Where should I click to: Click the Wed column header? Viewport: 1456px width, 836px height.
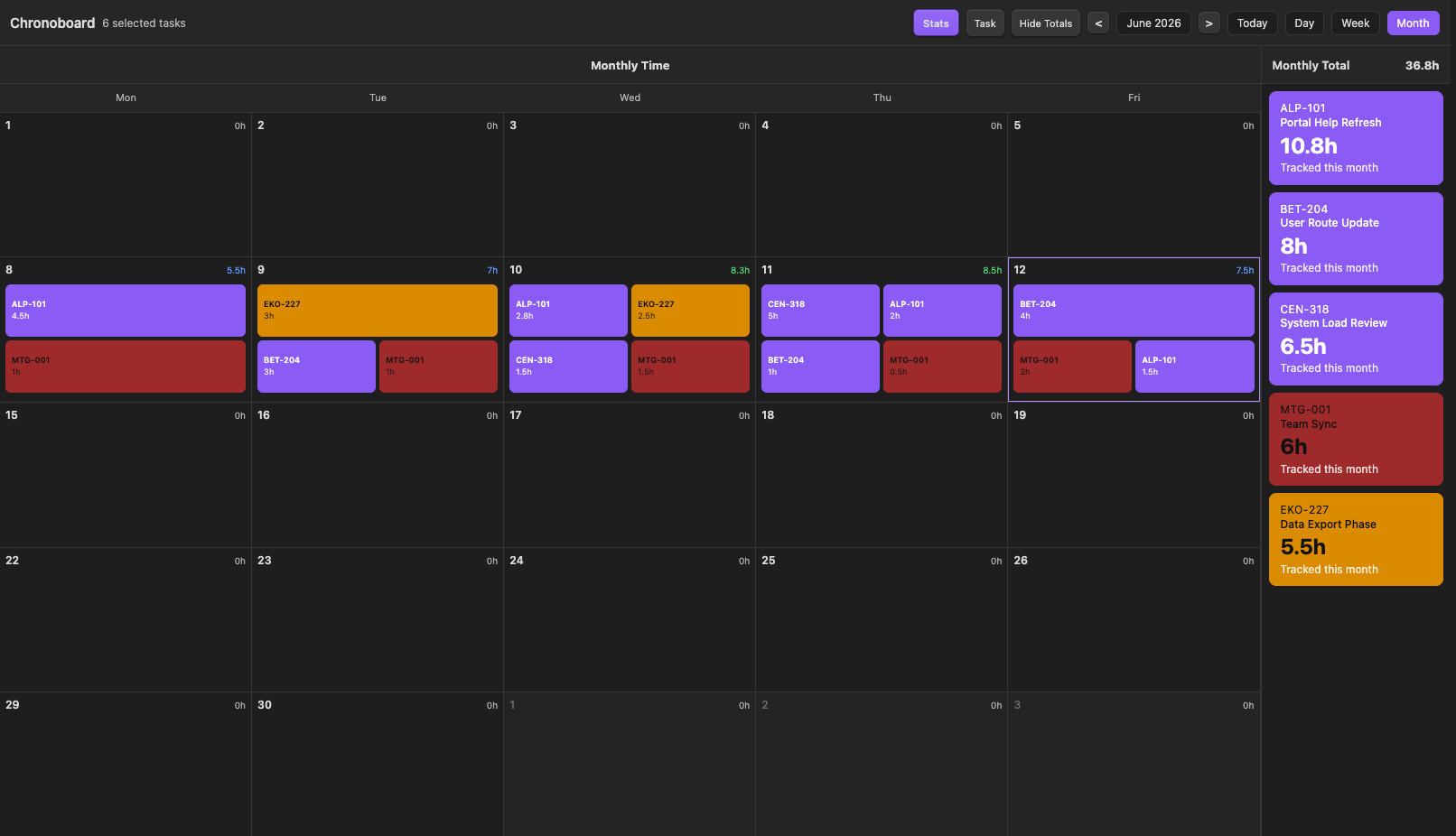[x=630, y=98]
